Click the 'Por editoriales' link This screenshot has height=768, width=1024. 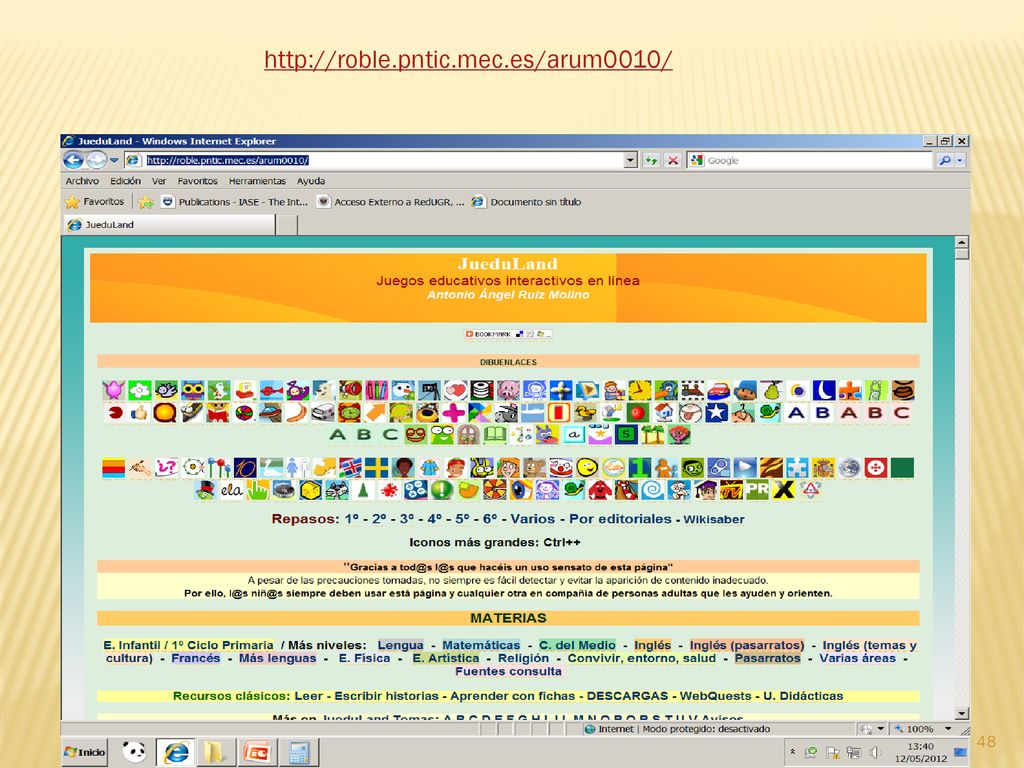click(620, 519)
